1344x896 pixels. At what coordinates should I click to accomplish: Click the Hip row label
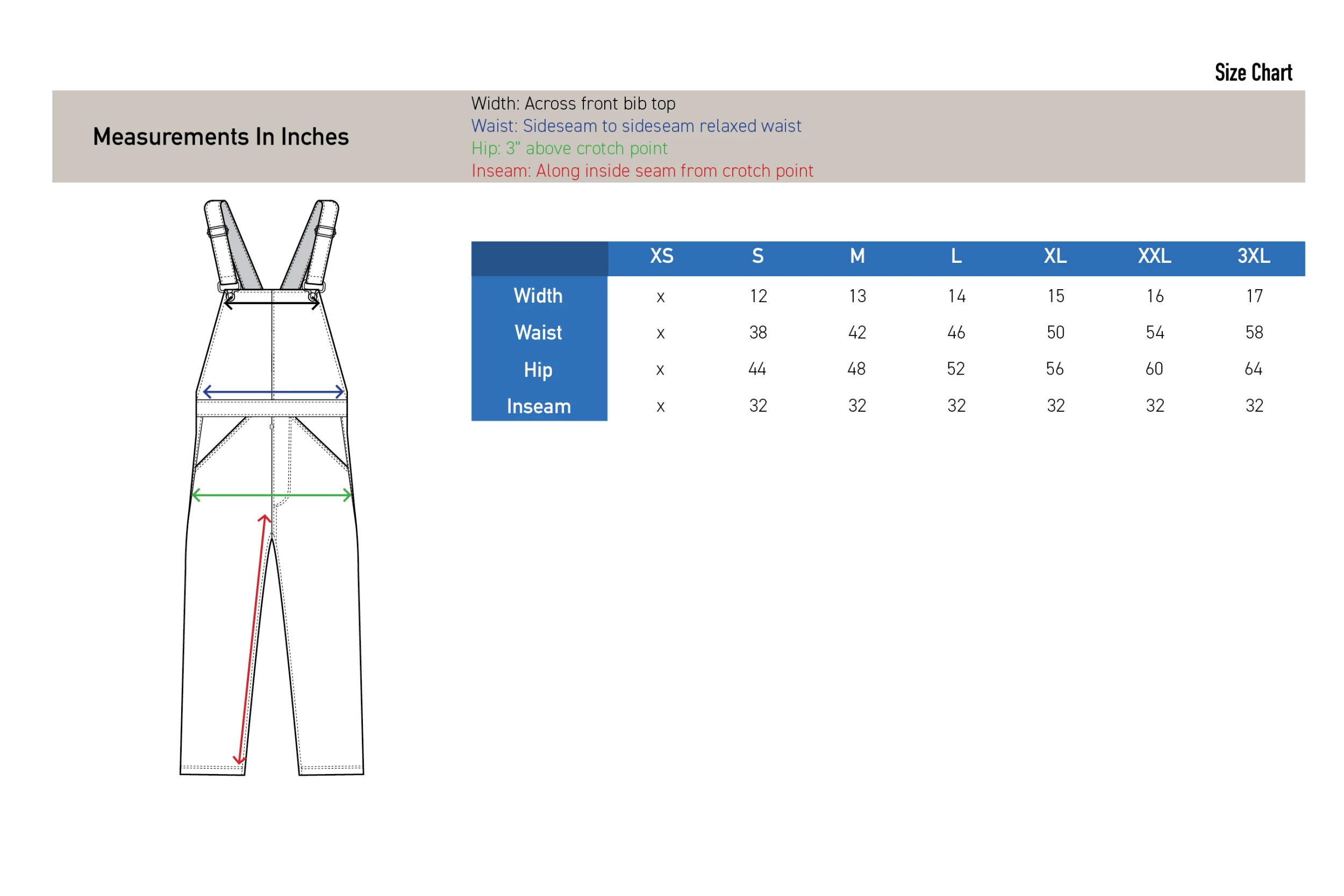[538, 370]
